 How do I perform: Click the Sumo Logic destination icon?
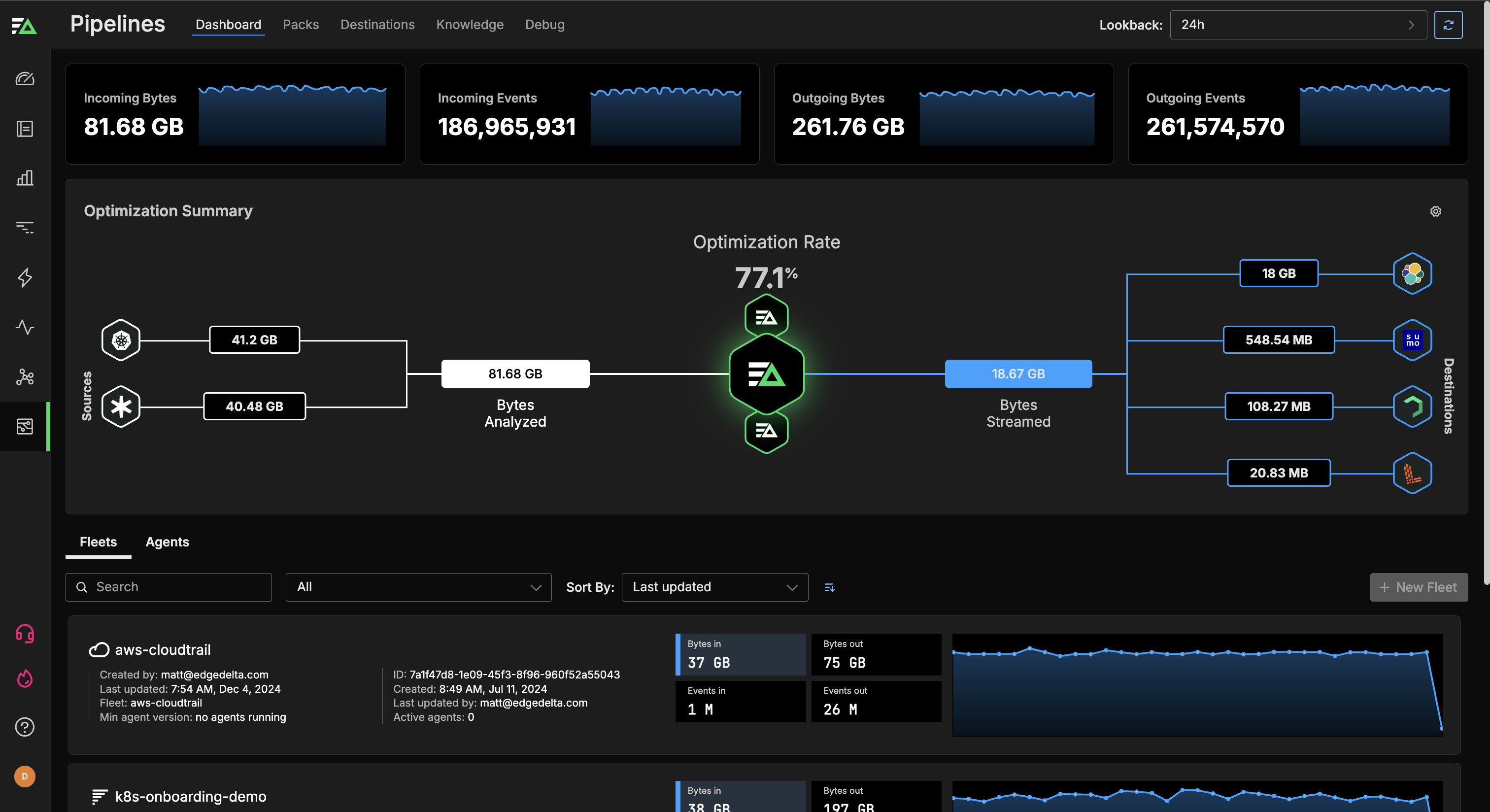pos(1412,340)
